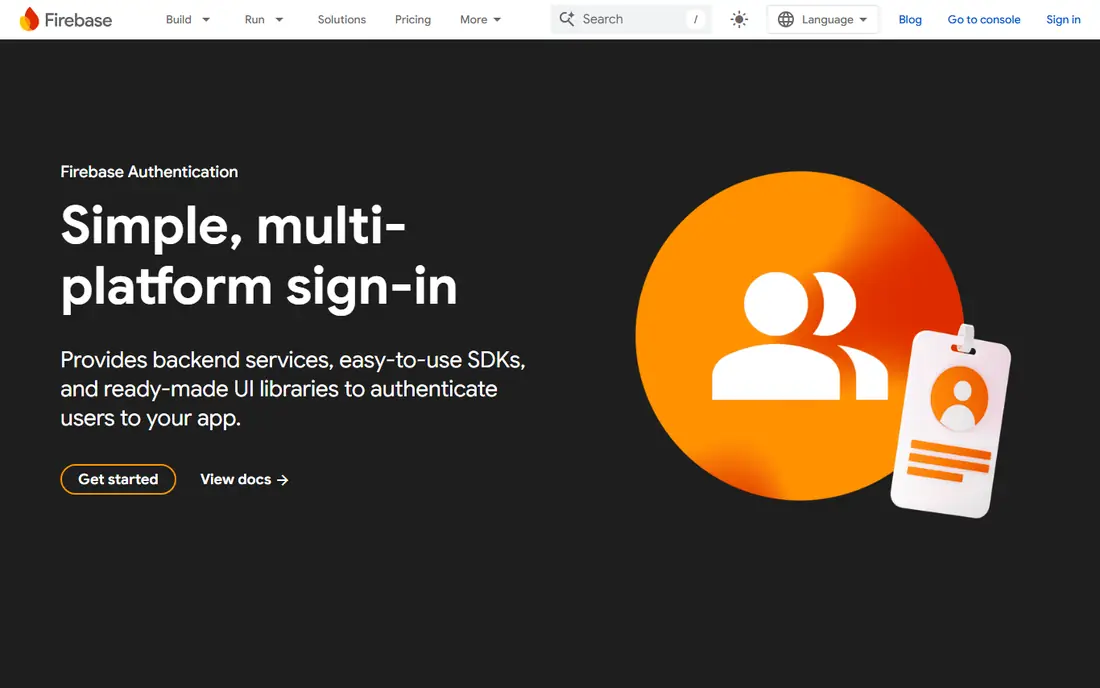Click the search magnifier icon
1100x688 pixels.
pyautogui.click(x=567, y=19)
